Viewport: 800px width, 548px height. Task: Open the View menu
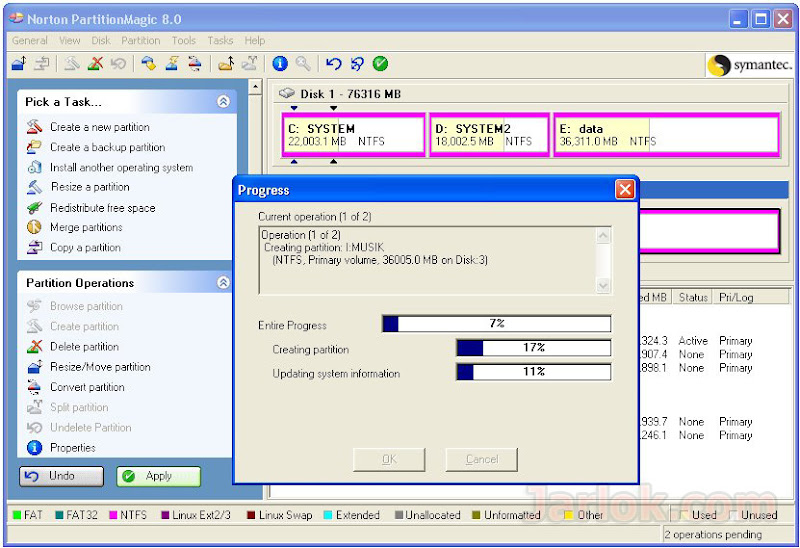[69, 40]
